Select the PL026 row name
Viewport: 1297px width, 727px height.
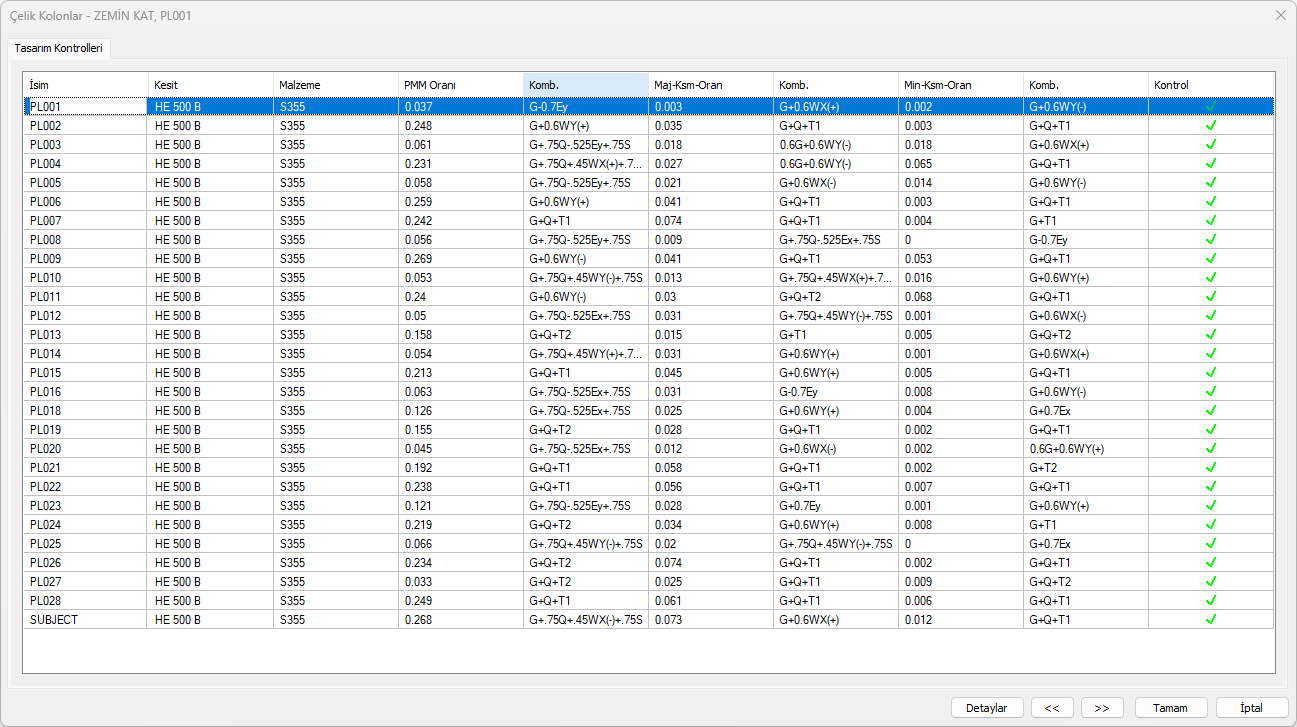(x=85, y=562)
